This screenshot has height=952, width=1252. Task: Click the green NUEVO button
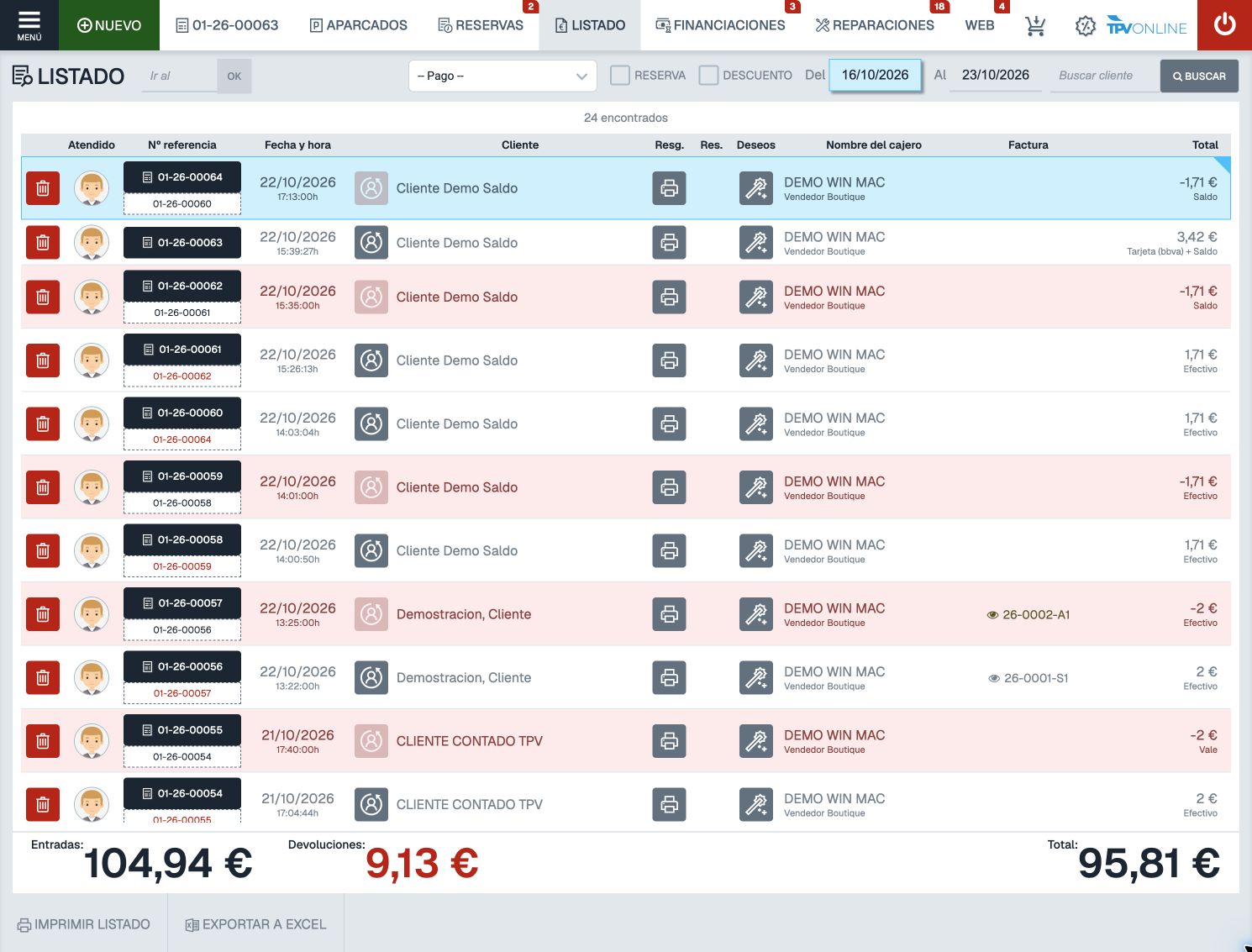tap(109, 25)
